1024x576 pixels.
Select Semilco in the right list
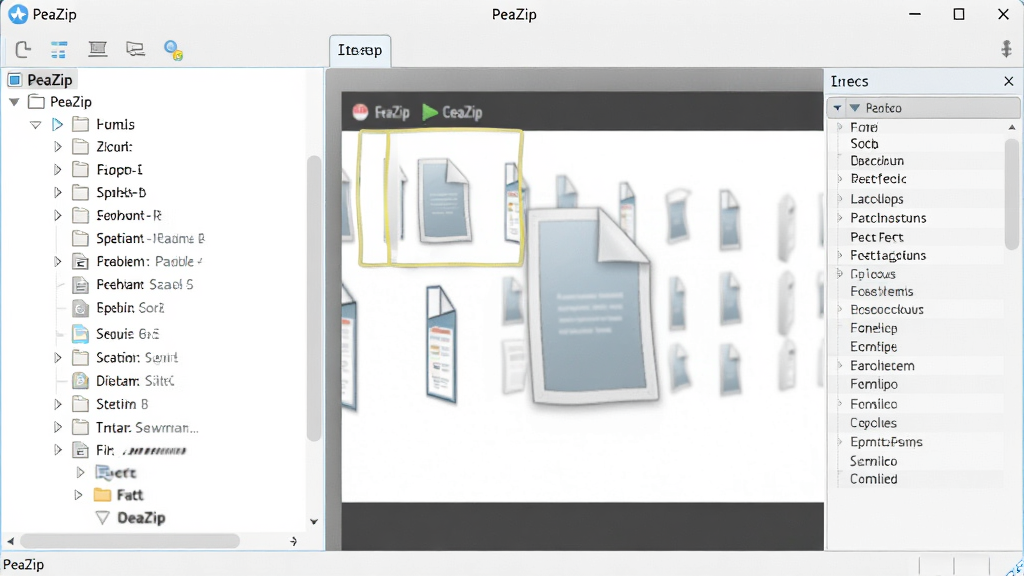pyautogui.click(x=873, y=461)
